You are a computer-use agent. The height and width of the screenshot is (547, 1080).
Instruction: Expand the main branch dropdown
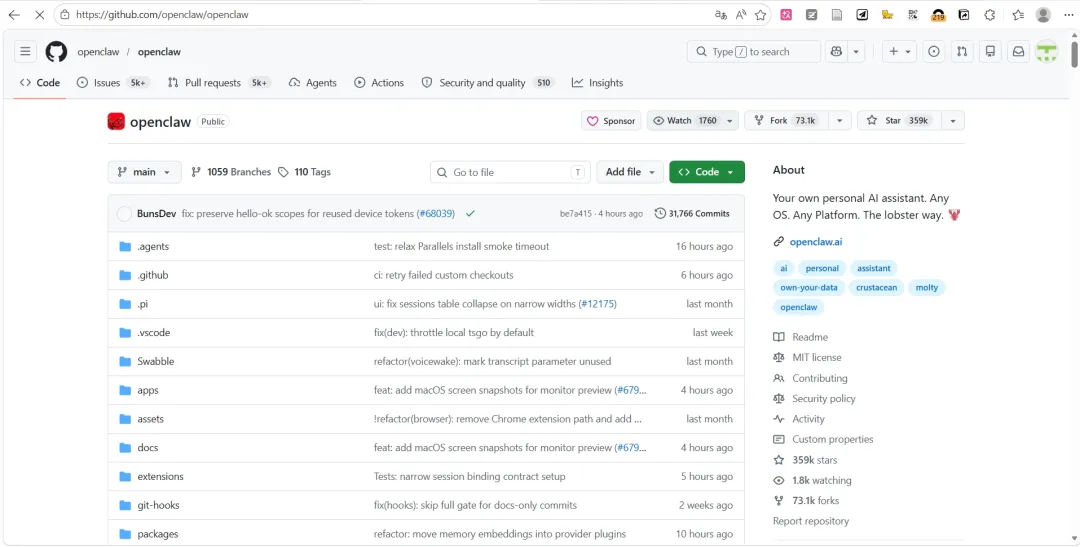[145, 172]
